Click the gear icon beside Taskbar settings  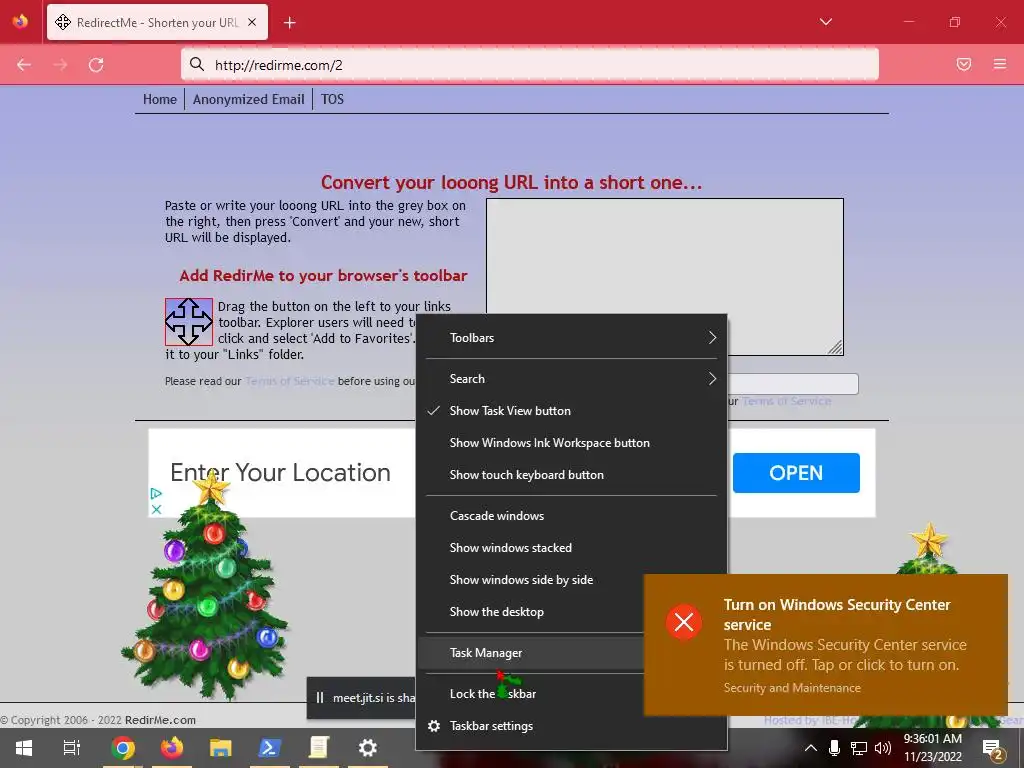434,726
